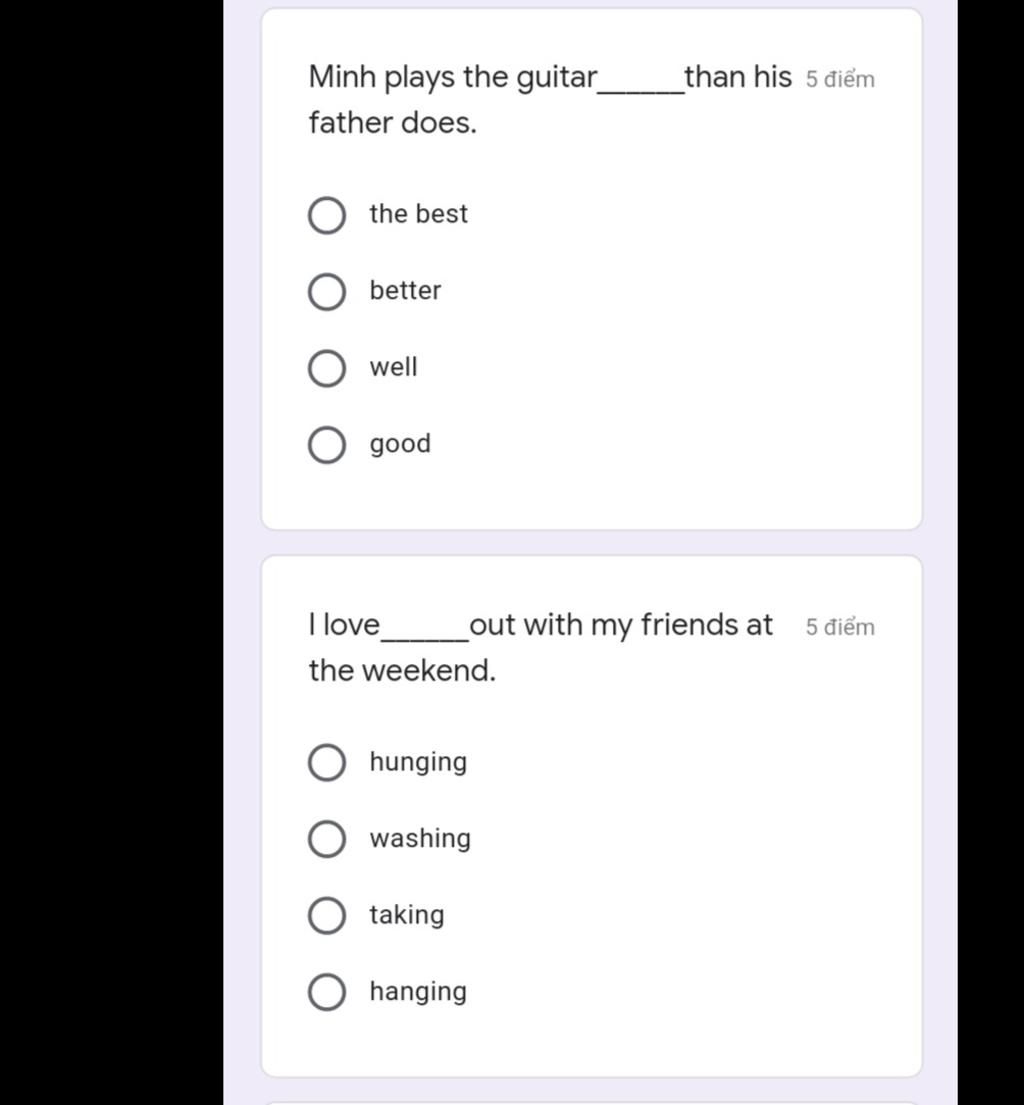Select the "hanging" radio circle

pyautogui.click(x=326, y=993)
